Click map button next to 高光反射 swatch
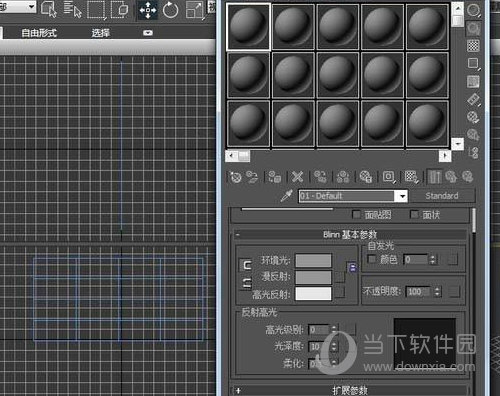500x396 pixels. [340, 292]
